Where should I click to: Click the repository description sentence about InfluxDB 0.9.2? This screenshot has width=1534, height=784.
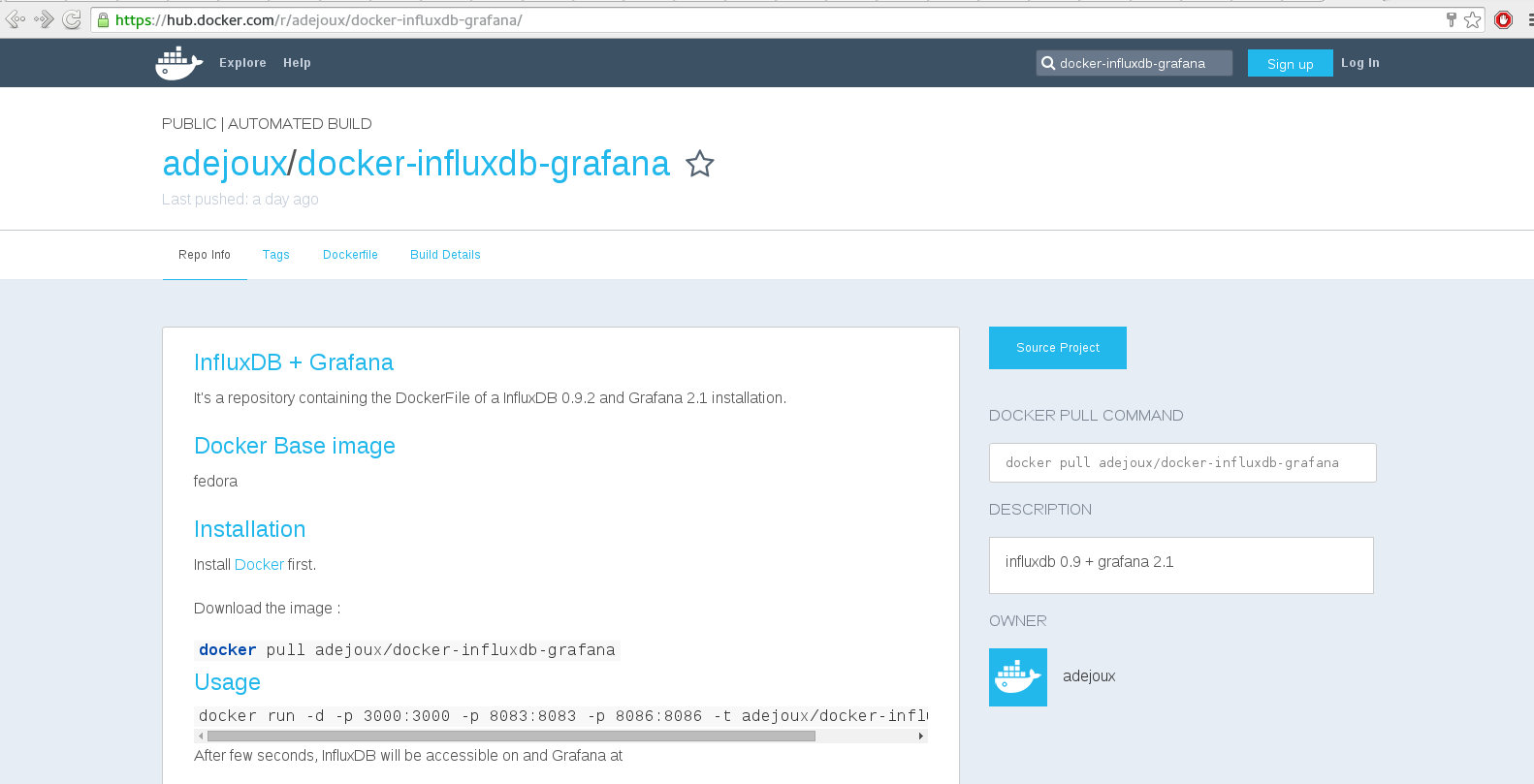(490, 398)
